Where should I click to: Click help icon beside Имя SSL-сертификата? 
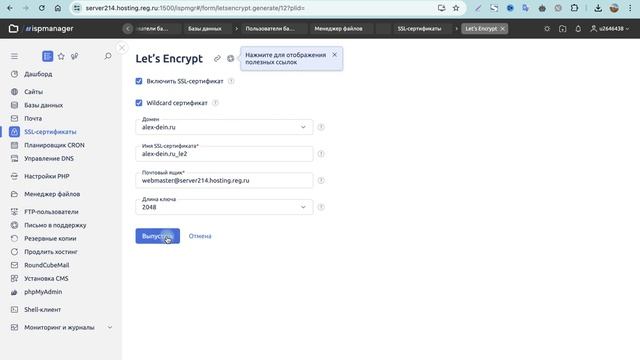click(321, 154)
